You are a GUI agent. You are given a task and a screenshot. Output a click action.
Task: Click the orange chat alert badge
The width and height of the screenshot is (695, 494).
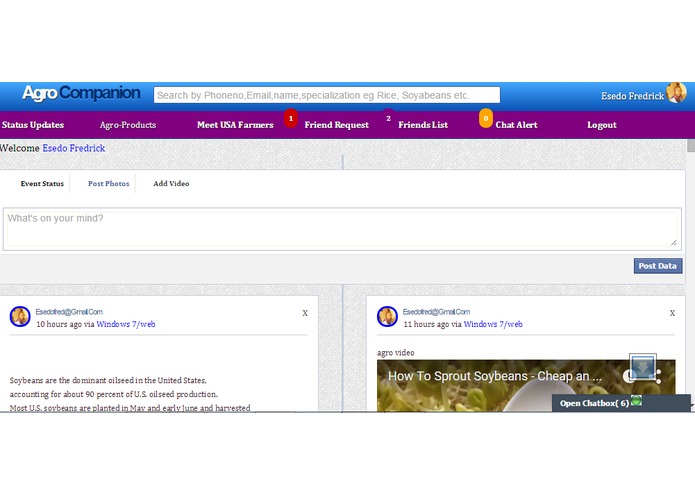click(x=486, y=118)
